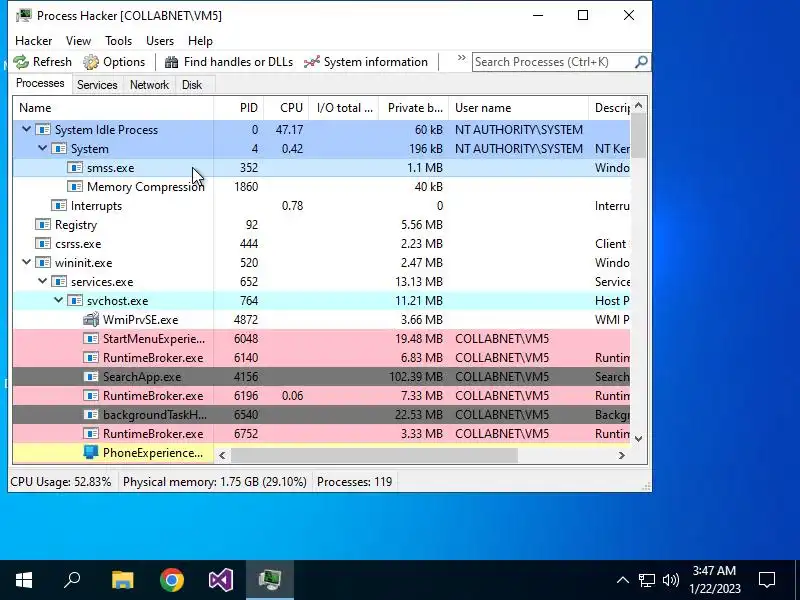
Task: Show hidden system tray icons
Action: (622, 580)
